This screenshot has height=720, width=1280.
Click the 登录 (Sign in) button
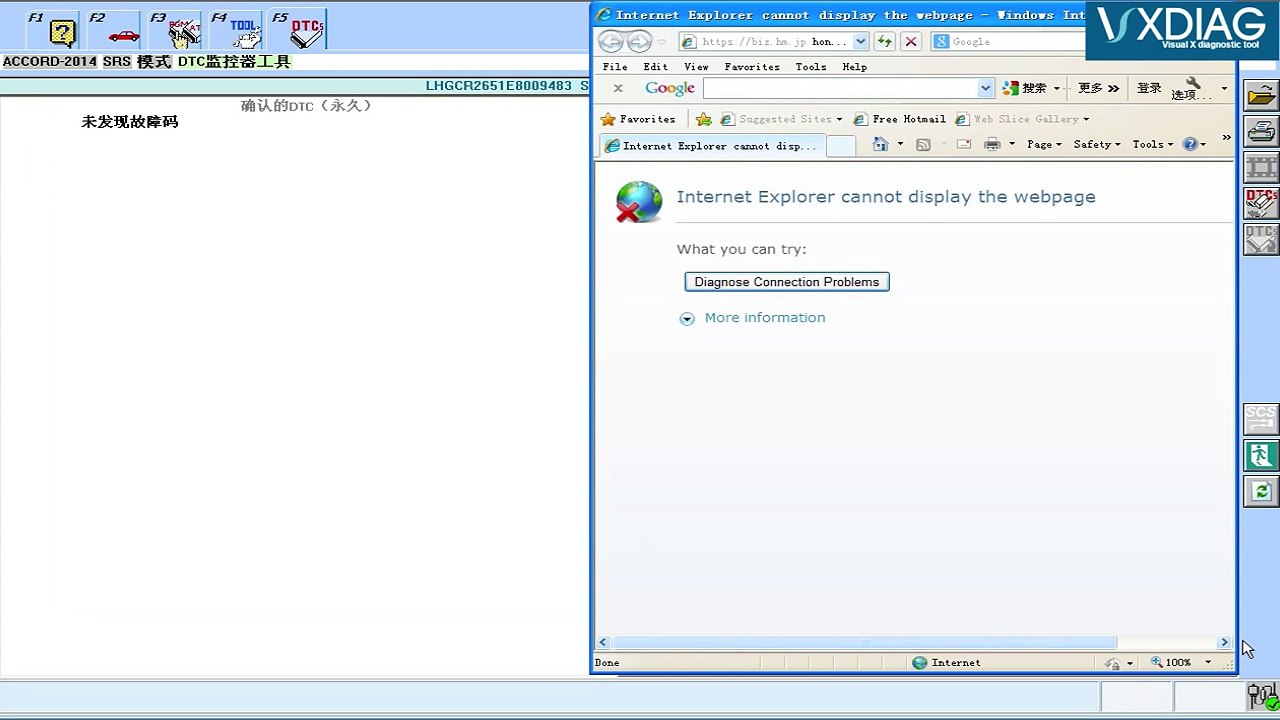(x=1149, y=88)
